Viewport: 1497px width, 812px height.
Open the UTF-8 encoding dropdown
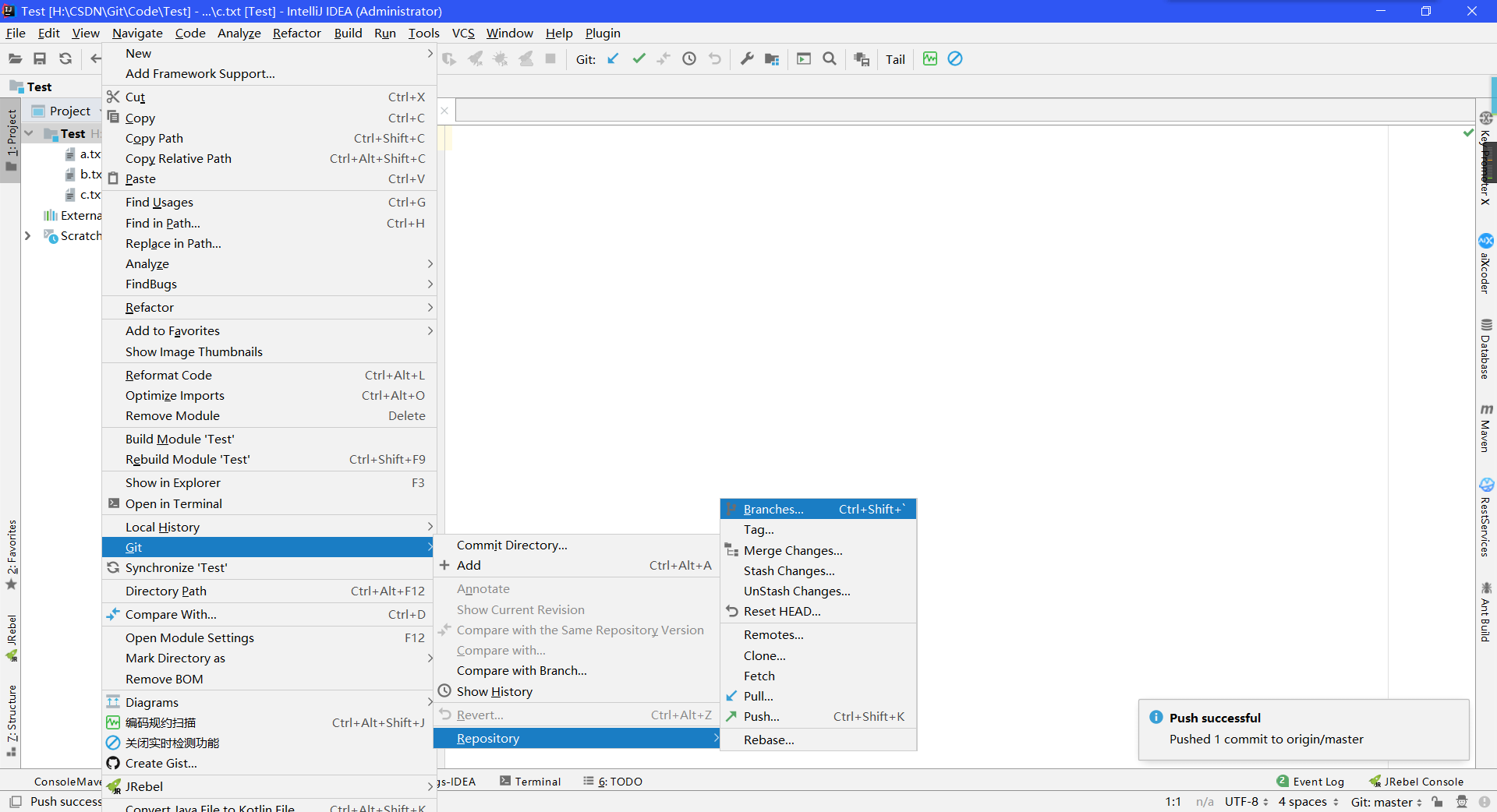pos(1246,802)
